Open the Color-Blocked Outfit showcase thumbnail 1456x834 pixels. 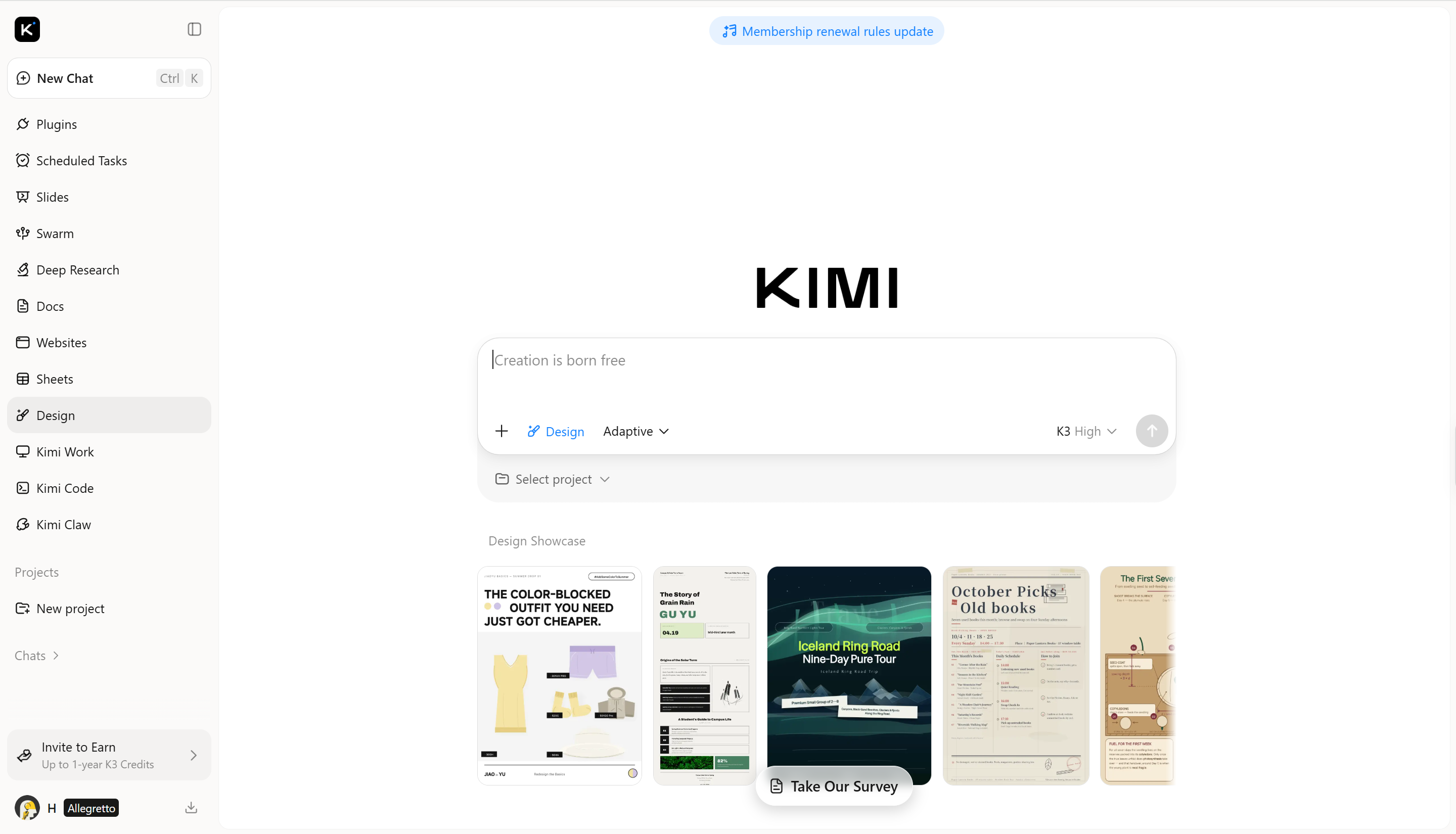click(x=560, y=675)
